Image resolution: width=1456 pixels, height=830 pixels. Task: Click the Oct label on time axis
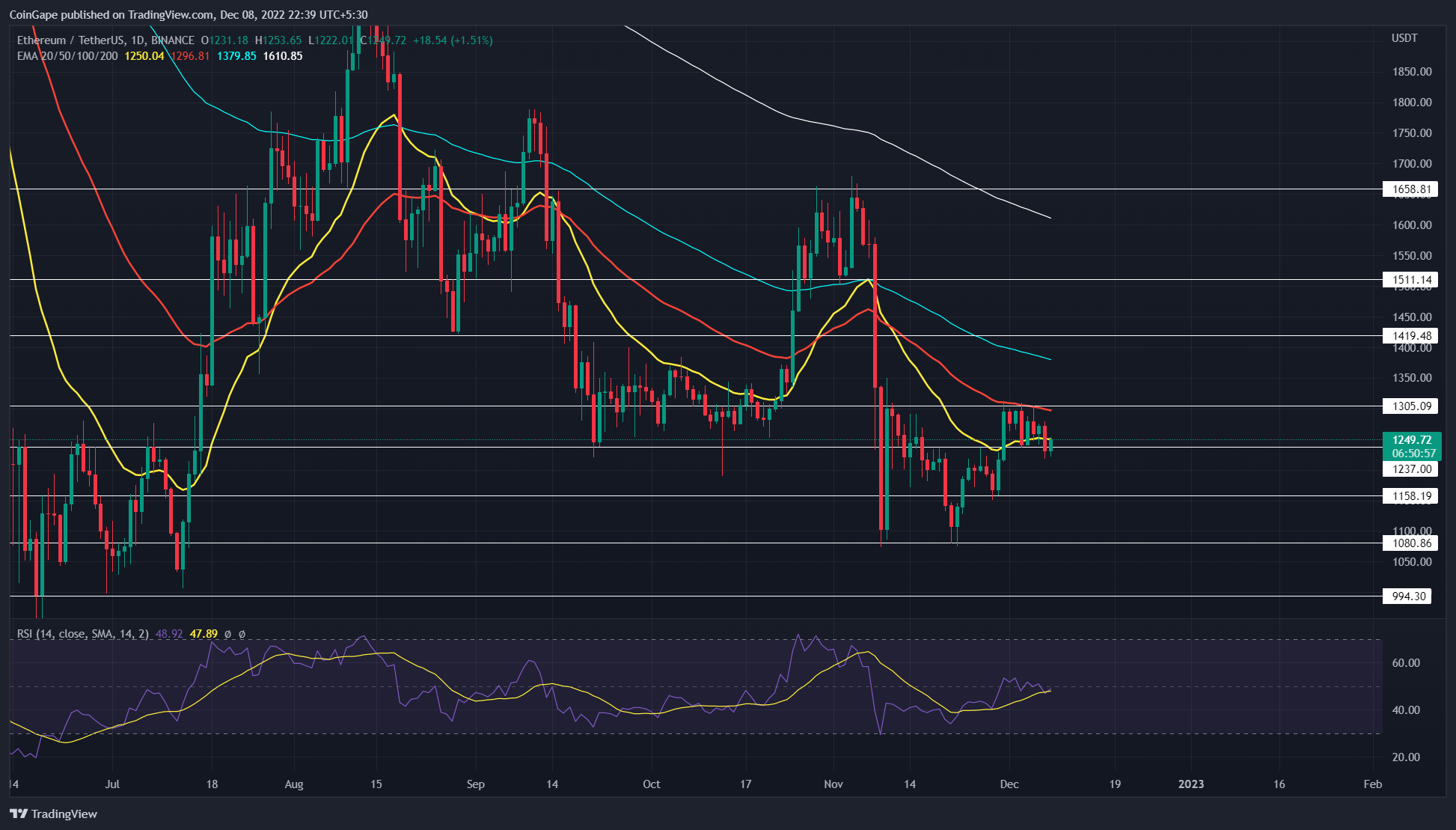pyautogui.click(x=652, y=784)
